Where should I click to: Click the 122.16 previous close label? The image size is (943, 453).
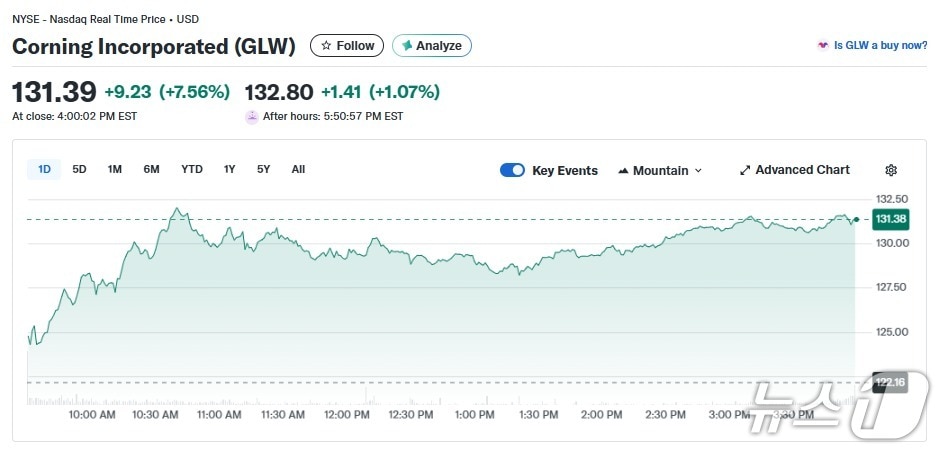889,382
